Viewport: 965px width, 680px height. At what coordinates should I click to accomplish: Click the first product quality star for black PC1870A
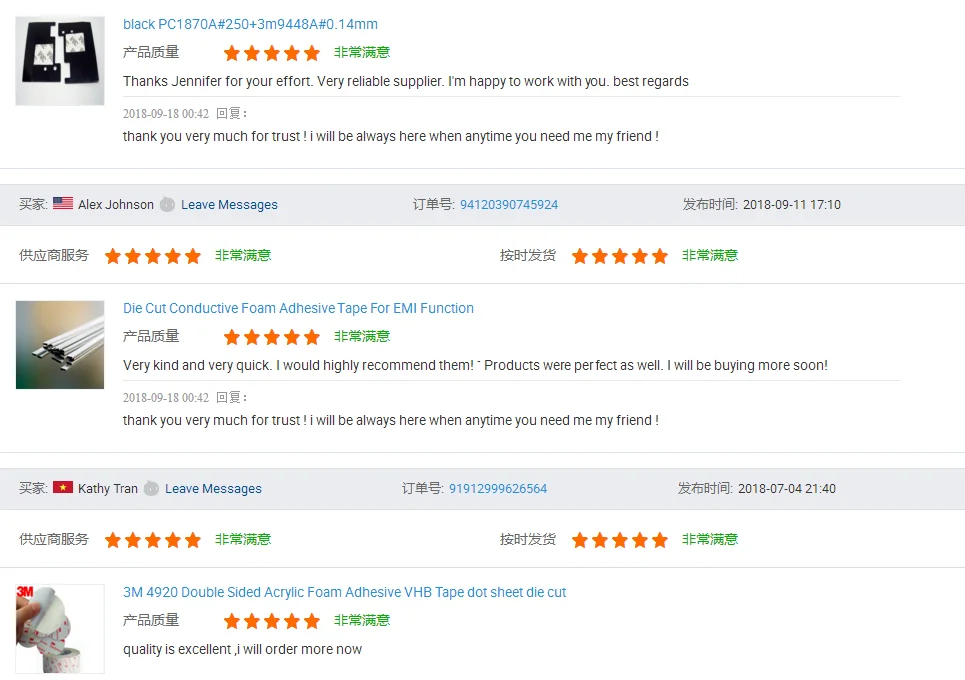click(x=232, y=53)
